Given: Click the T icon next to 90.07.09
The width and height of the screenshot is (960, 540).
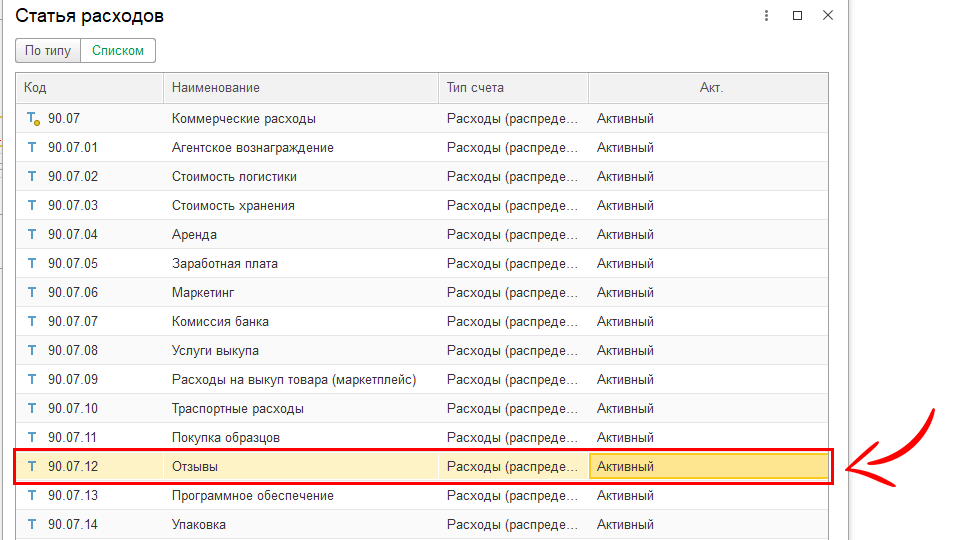Looking at the screenshot, I should click(32, 380).
